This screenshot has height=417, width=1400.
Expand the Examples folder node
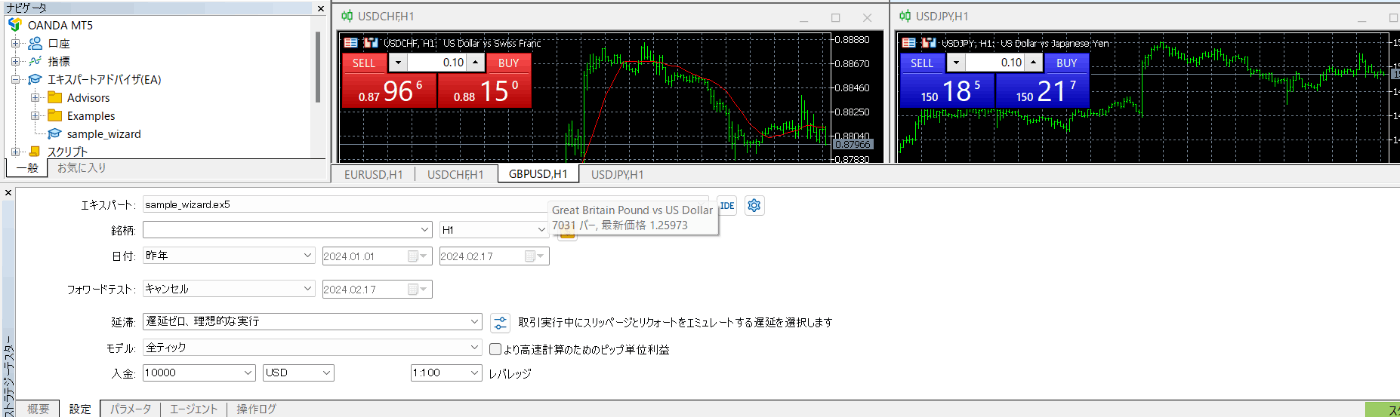click(35, 115)
